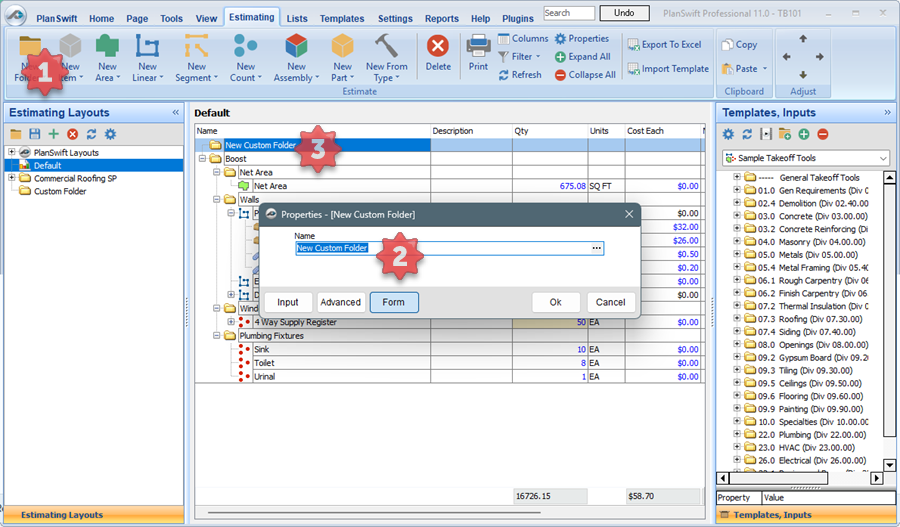900x527 pixels.
Task: Switch to the Page tab
Action: [137, 18]
